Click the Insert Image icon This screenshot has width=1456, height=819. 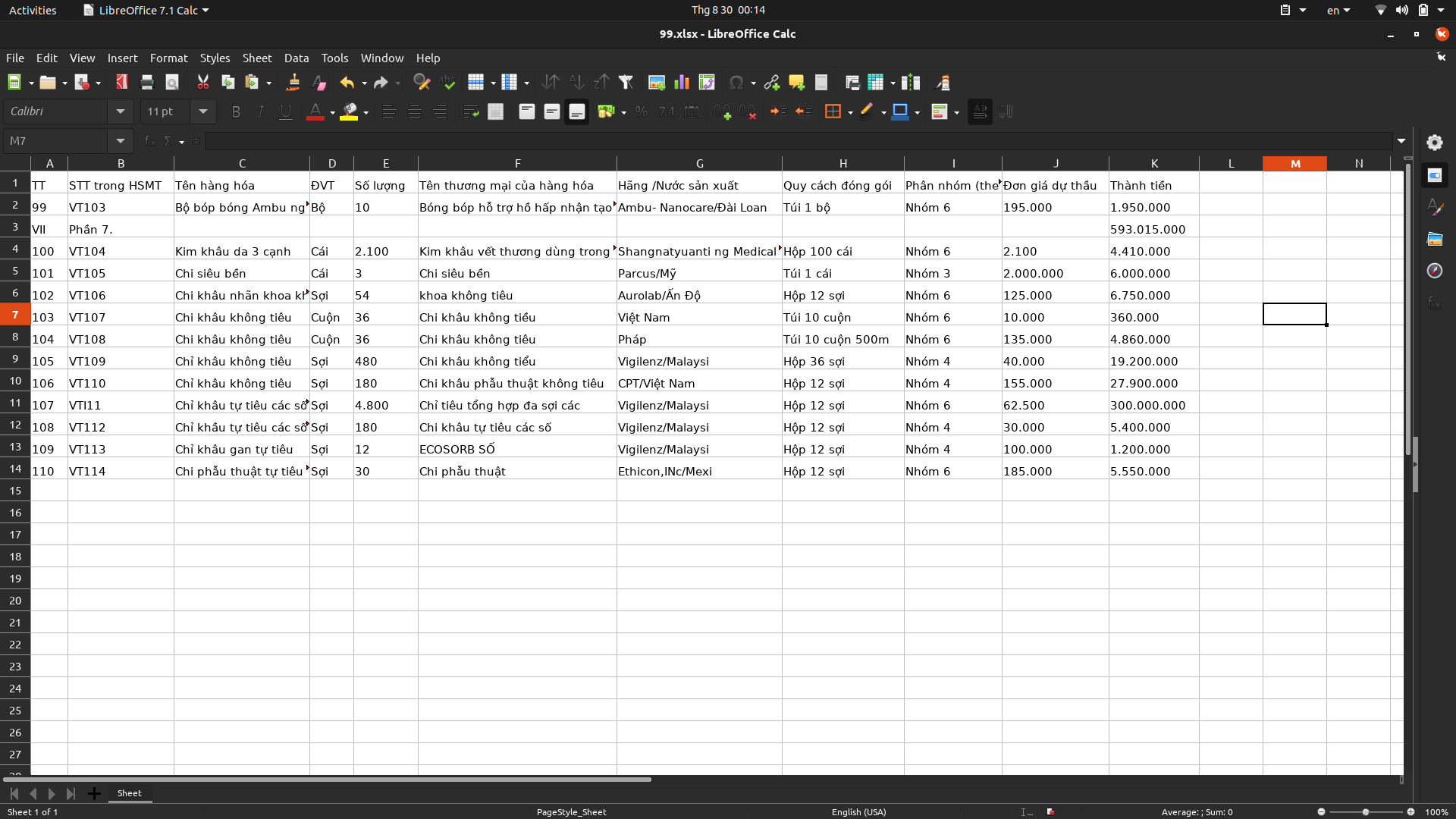pos(657,83)
